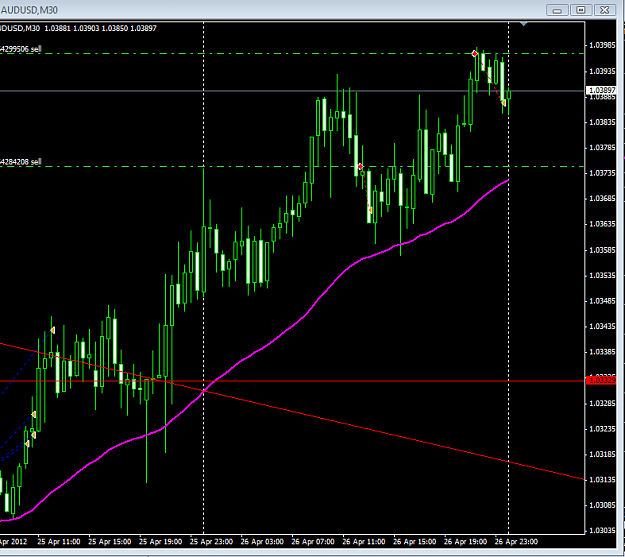
Task: Click the orange close arrow near 26 Apr 23:00
Action: (504, 103)
